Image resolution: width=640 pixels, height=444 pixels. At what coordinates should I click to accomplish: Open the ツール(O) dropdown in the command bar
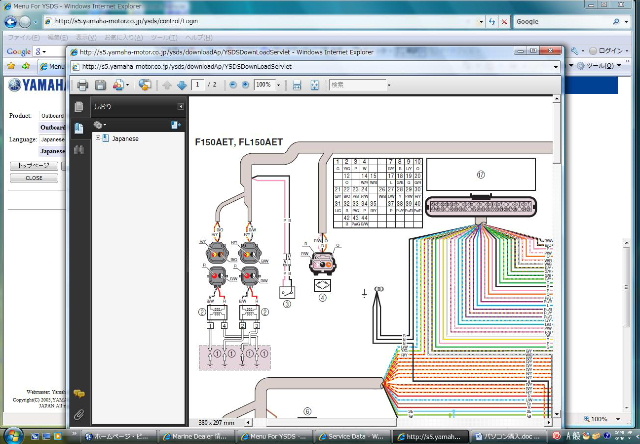tap(599, 65)
